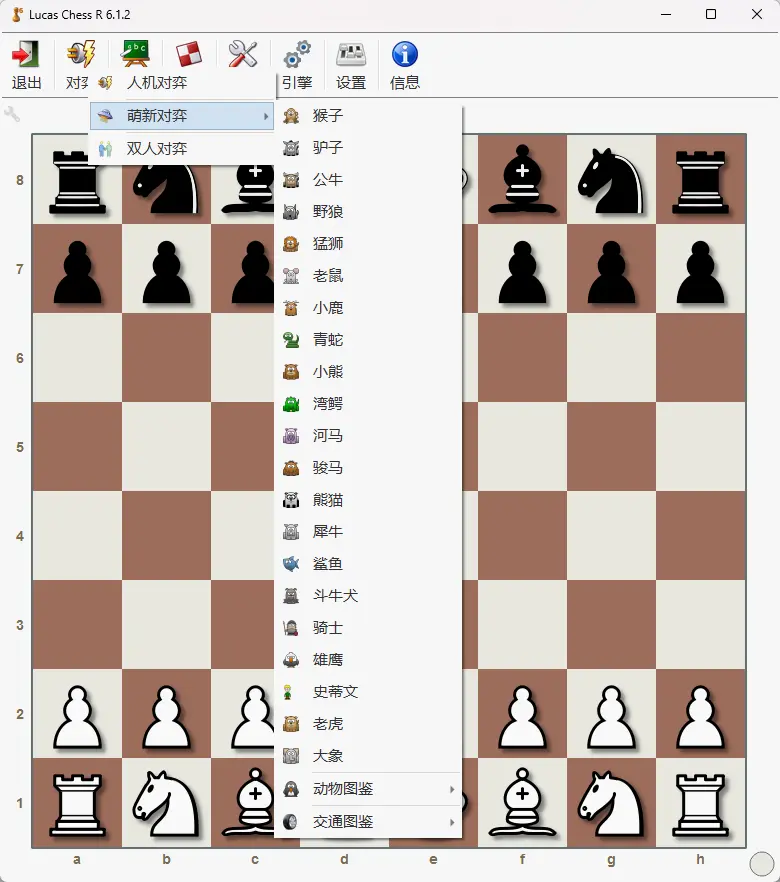Click the 信息 label in toolbar
The width and height of the screenshot is (780, 882).
tap(405, 83)
